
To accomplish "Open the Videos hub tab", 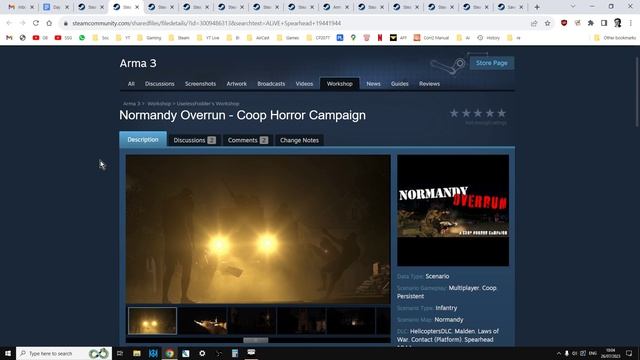I will click(304, 84).
